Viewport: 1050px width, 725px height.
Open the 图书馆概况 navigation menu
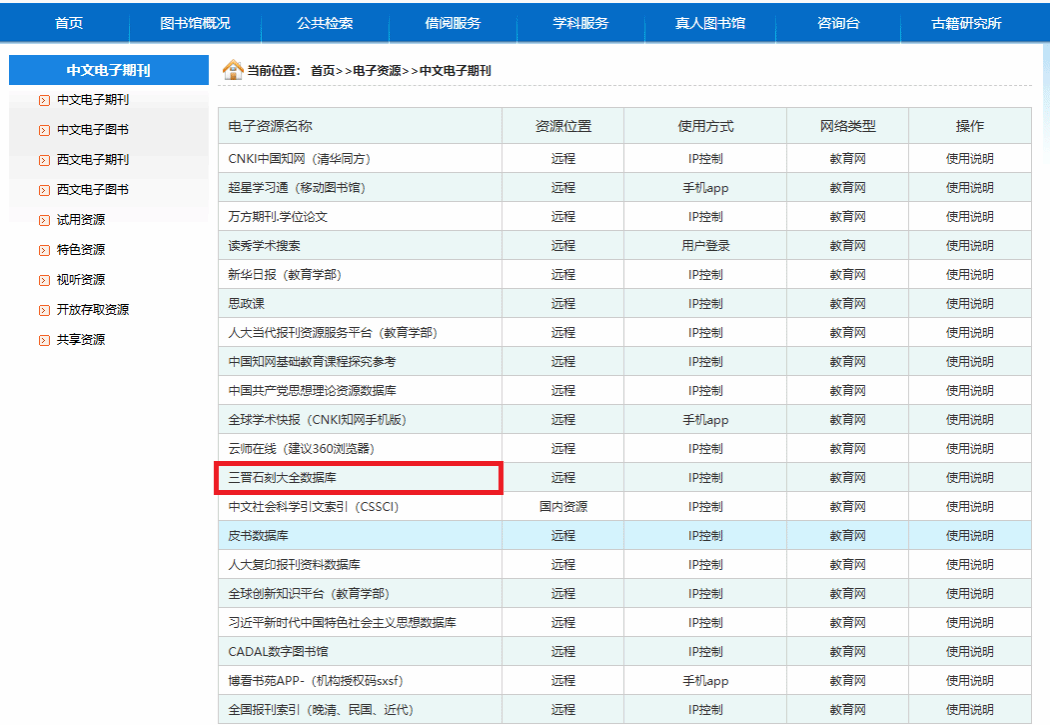pos(195,23)
